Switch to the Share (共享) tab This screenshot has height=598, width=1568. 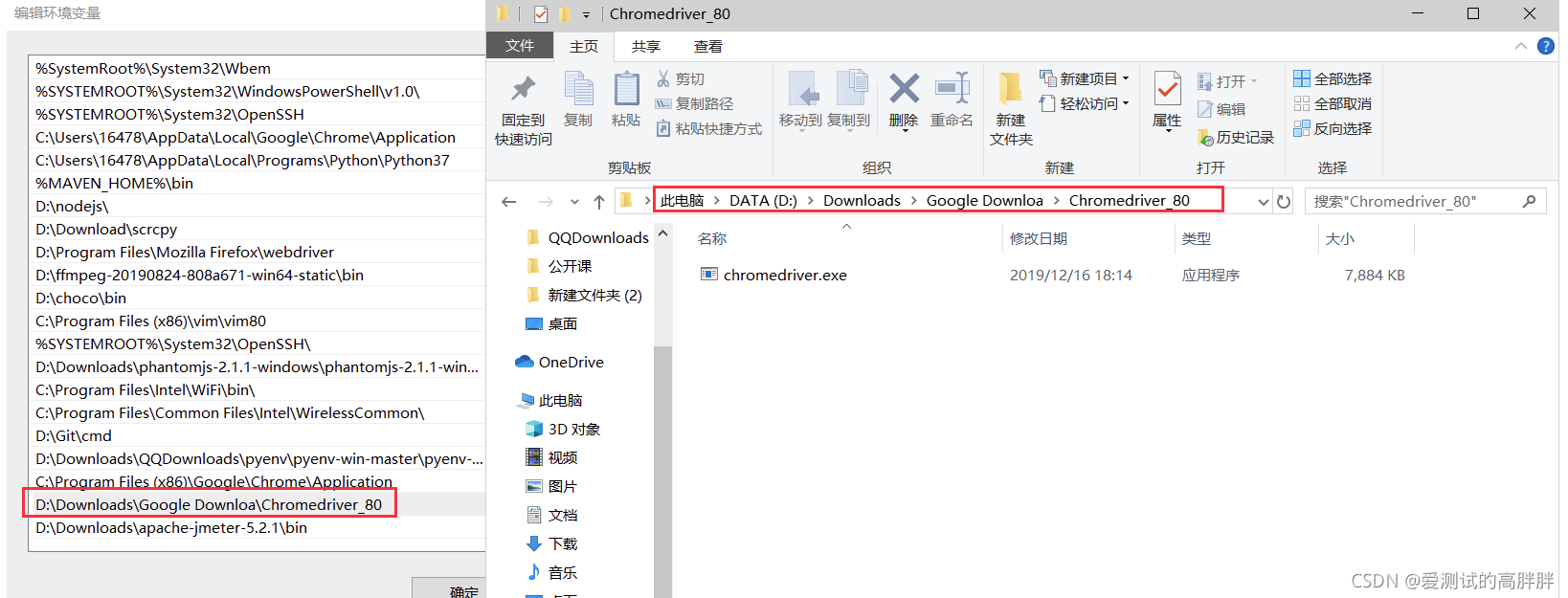(x=645, y=46)
